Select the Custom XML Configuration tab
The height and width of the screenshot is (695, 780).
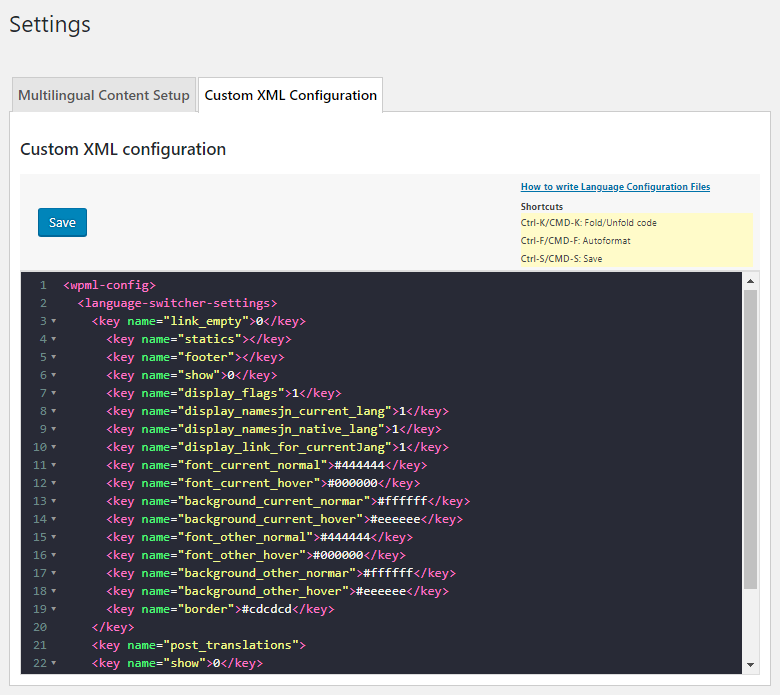tap(291, 95)
